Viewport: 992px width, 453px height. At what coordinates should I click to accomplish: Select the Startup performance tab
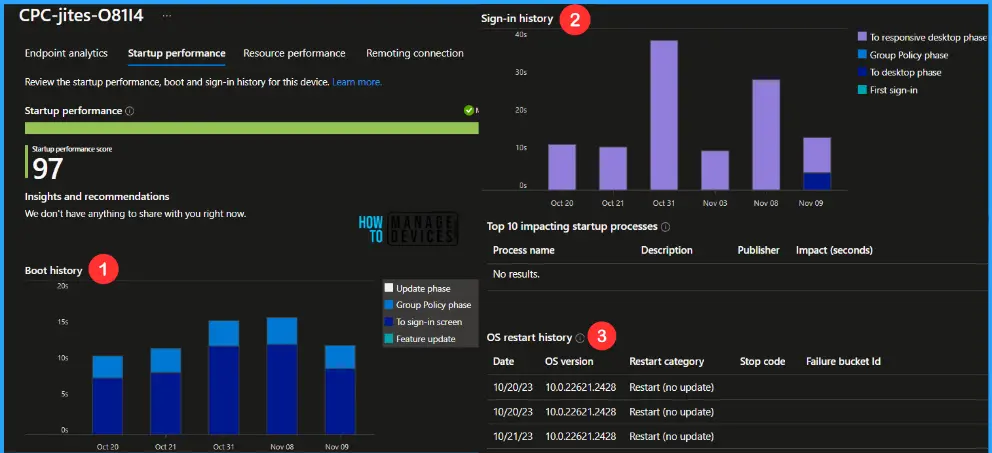177,53
